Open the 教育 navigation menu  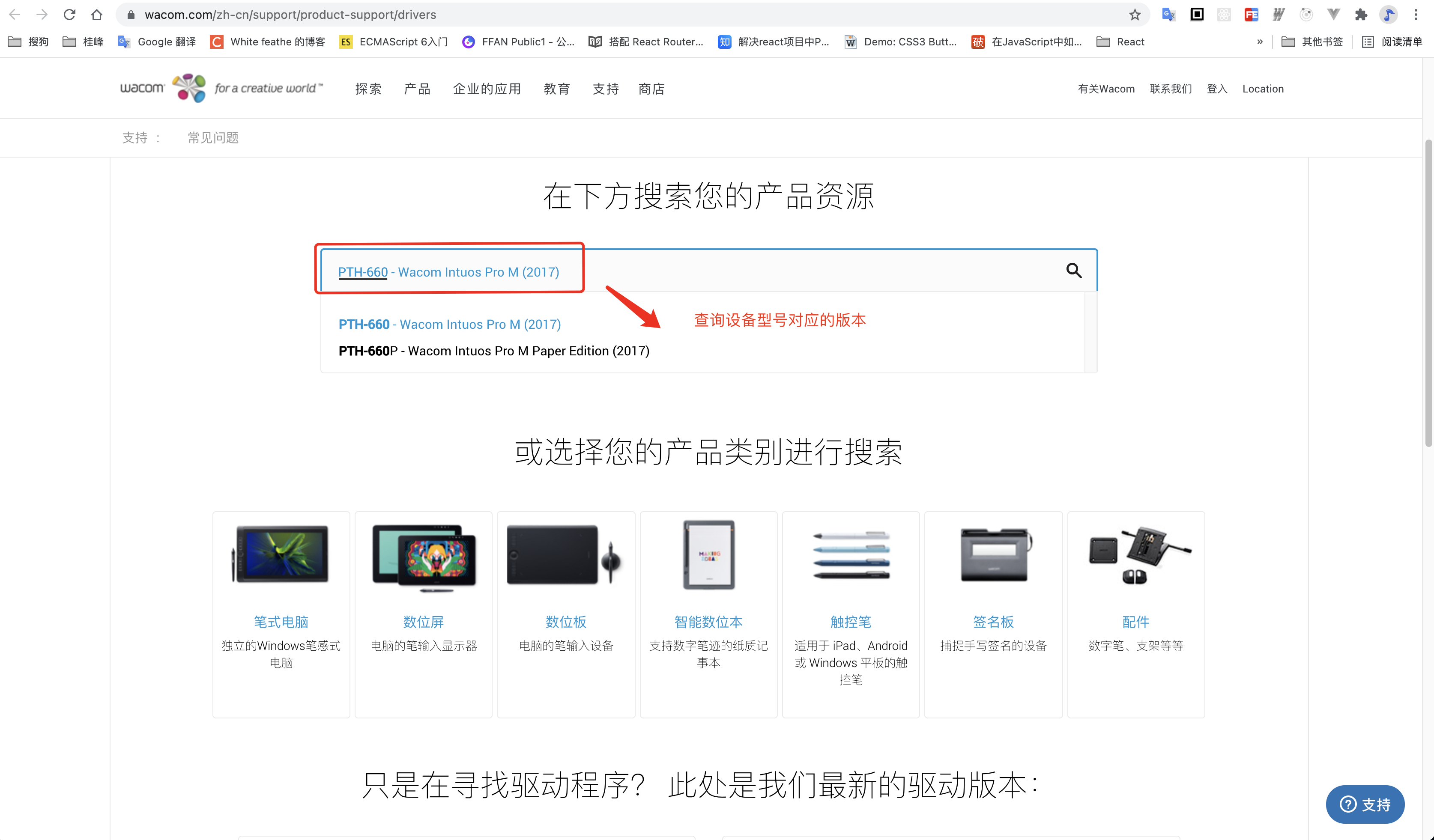[x=556, y=89]
